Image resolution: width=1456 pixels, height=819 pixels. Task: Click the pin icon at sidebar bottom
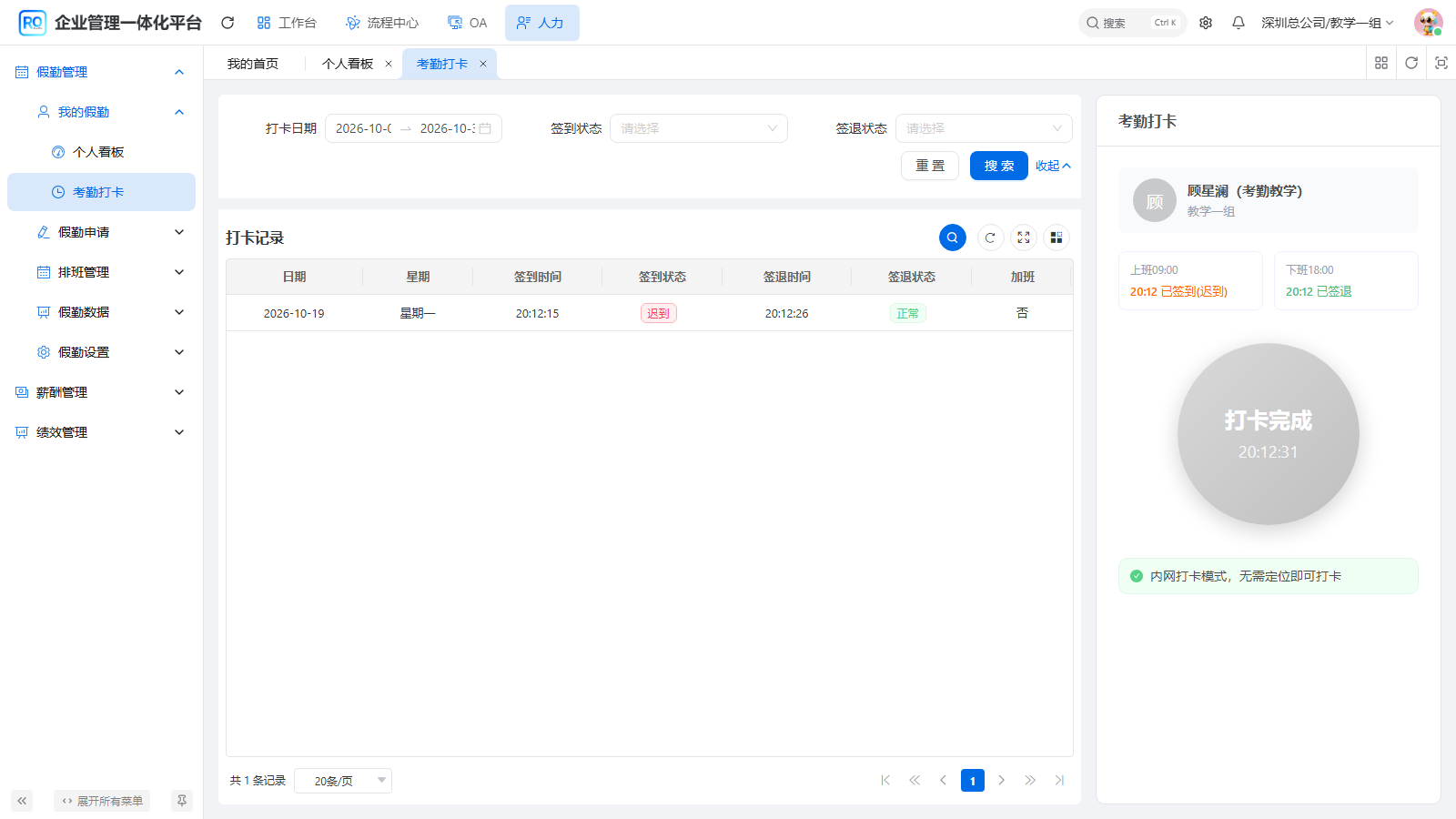coord(182,801)
